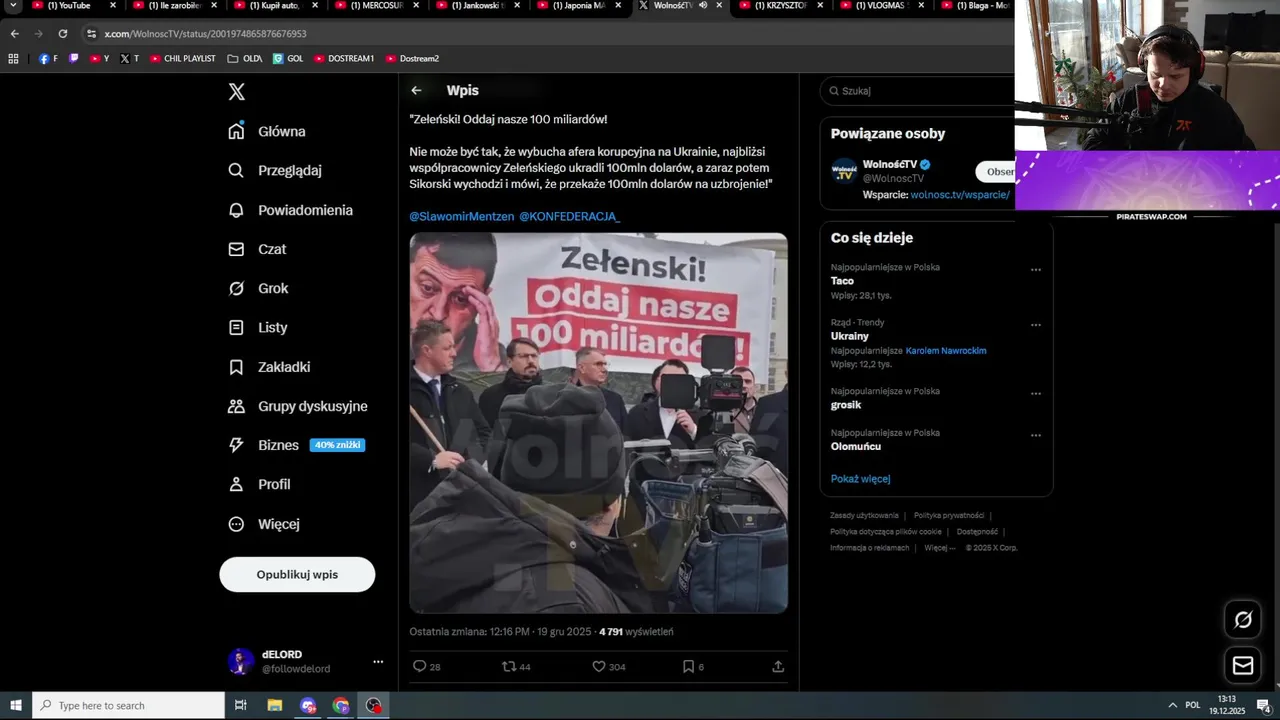Open floating Grok button
1280x720 pixels.
tap(1243, 620)
